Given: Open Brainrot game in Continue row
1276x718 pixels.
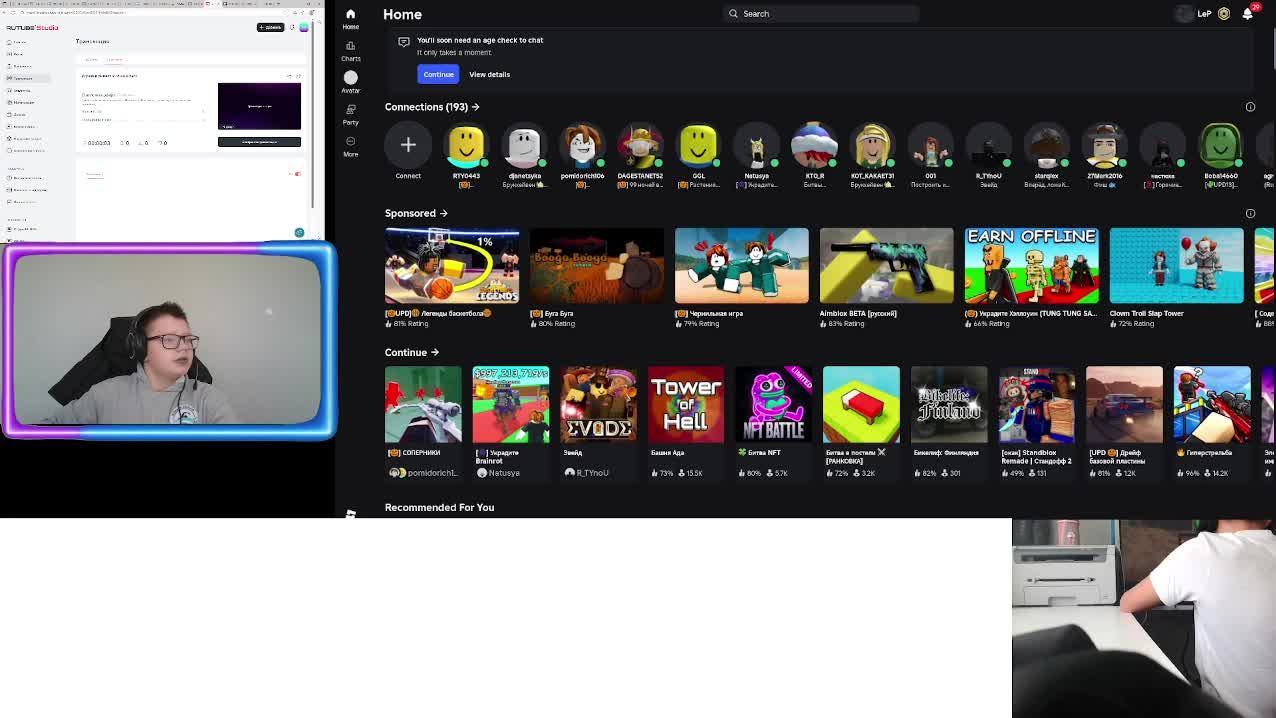Looking at the screenshot, I should click(511, 405).
